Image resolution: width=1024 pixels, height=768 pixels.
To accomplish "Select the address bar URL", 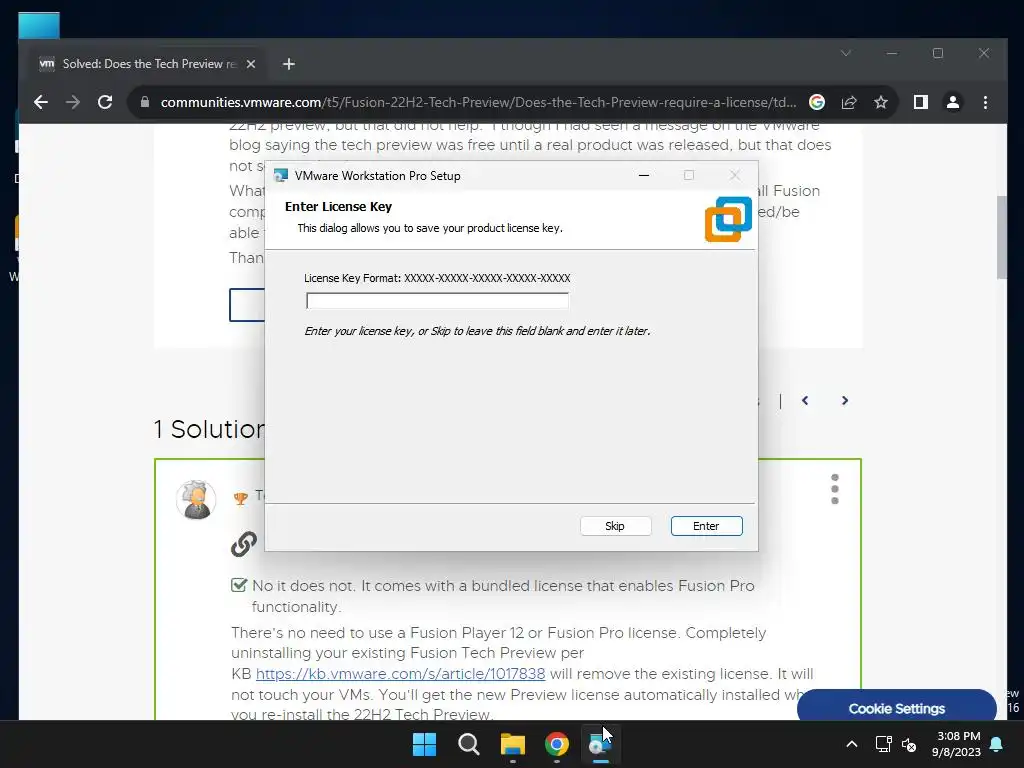I will point(478,103).
